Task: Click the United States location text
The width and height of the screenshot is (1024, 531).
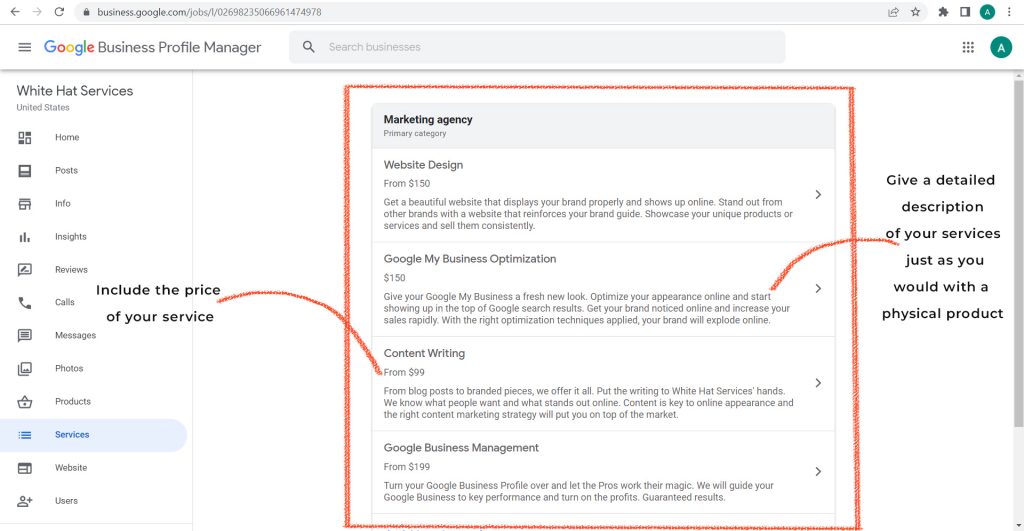Action: (x=42, y=107)
